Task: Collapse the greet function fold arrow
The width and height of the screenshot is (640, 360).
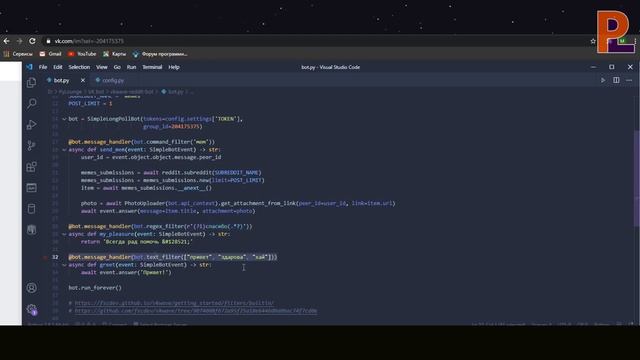Action: [x=64, y=264]
